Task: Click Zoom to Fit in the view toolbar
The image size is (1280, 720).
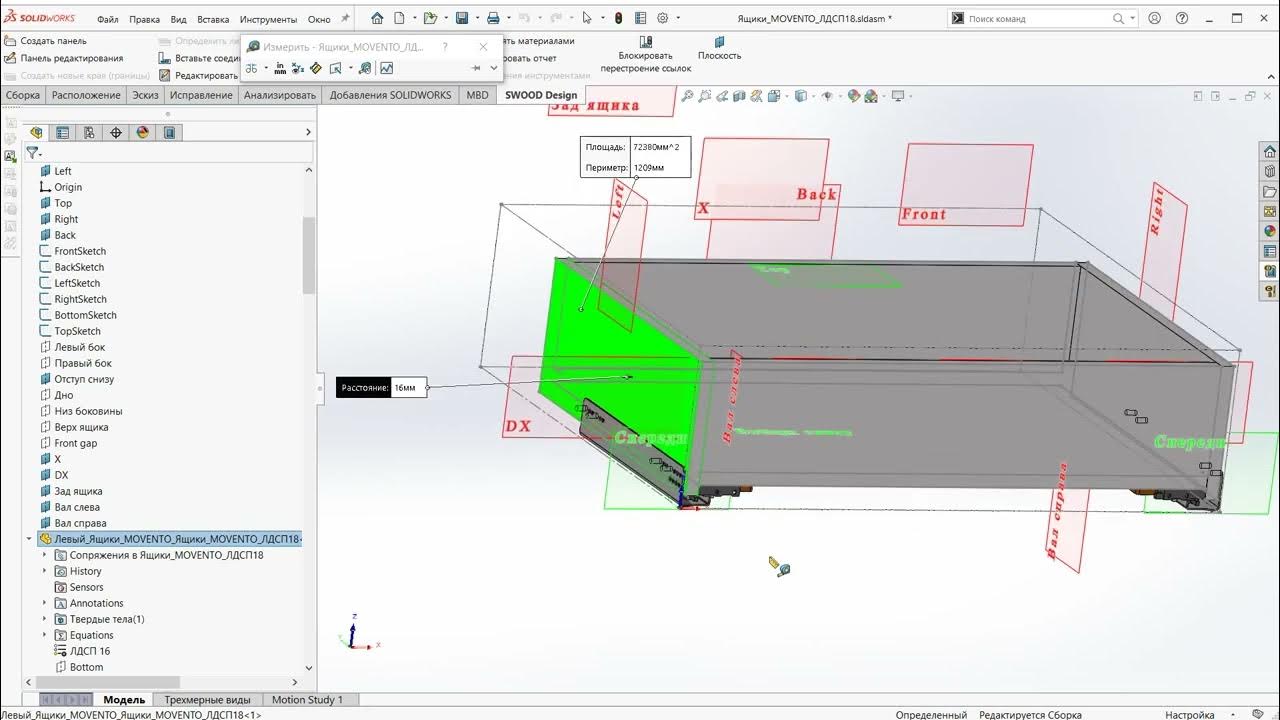Action: point(687,96)
